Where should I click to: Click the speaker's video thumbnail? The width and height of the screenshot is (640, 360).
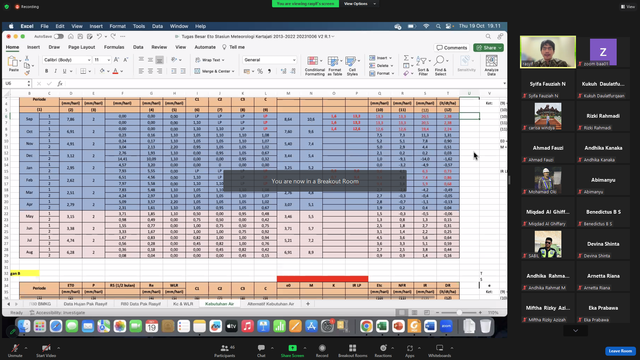click(548, 52)
